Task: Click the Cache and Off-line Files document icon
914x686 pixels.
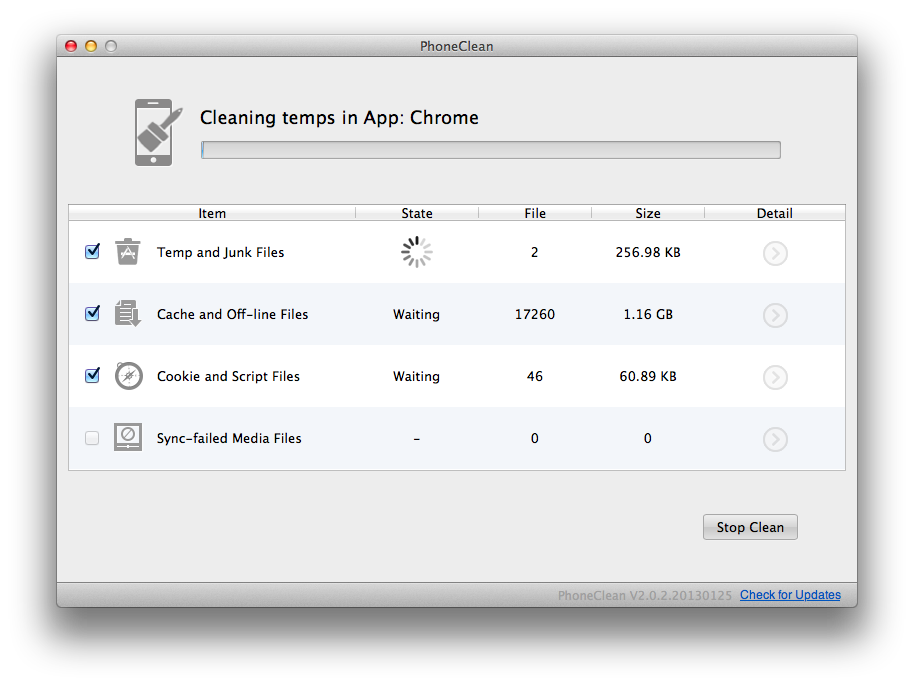Action: coord(128,314)
